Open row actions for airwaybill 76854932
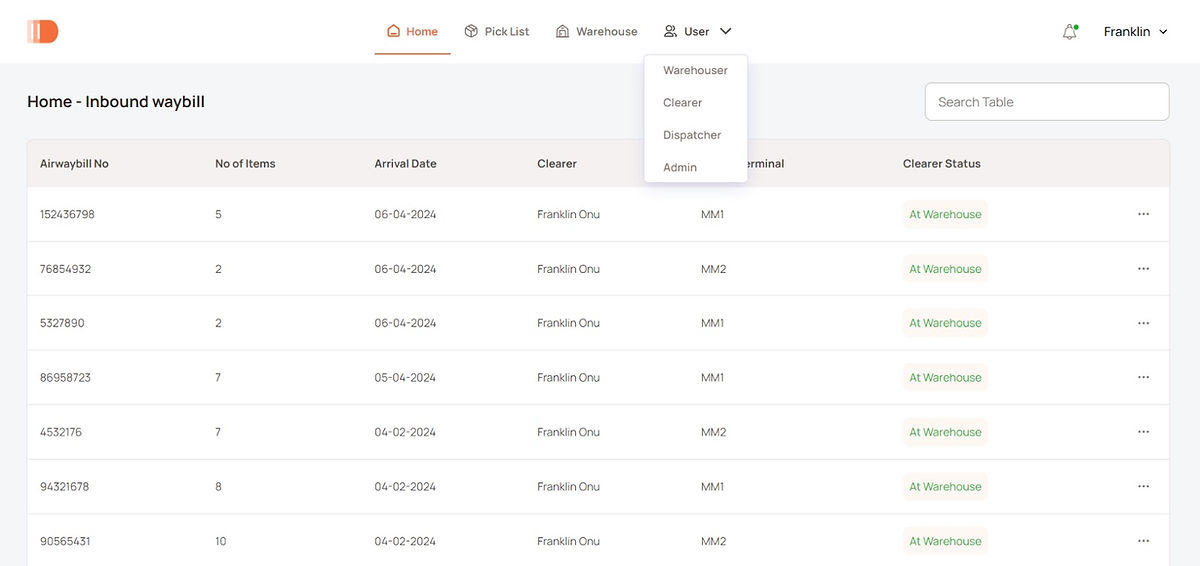The image size is (1200, 566). (x=1143, y=269)
